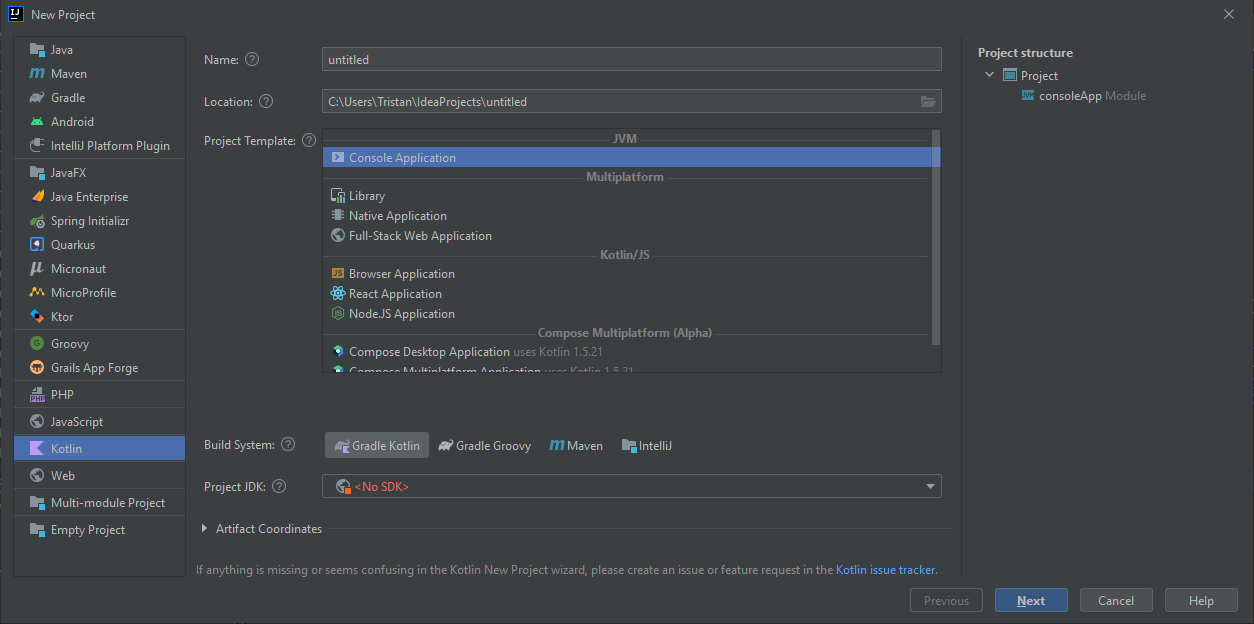Click the help icon next to Build System

pyautogui.click(x=288, y=445)
